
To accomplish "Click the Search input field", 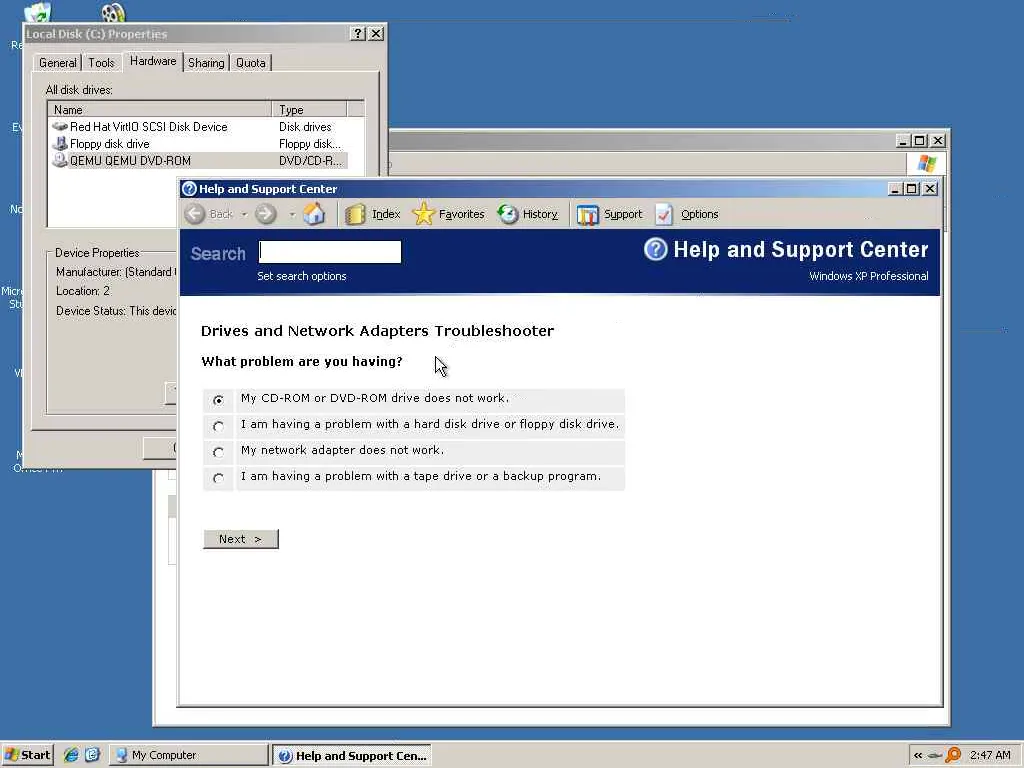I will [330, 252].
